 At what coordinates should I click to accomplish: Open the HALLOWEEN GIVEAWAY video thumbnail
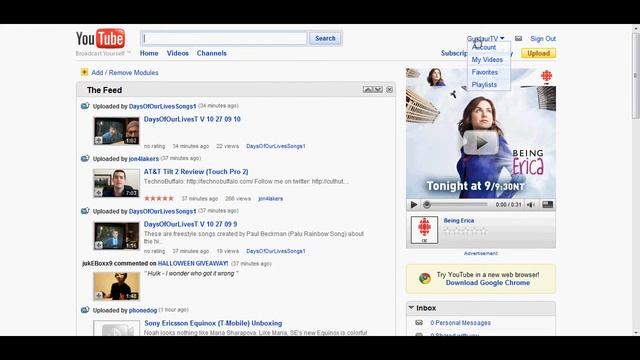pos(116,286)
